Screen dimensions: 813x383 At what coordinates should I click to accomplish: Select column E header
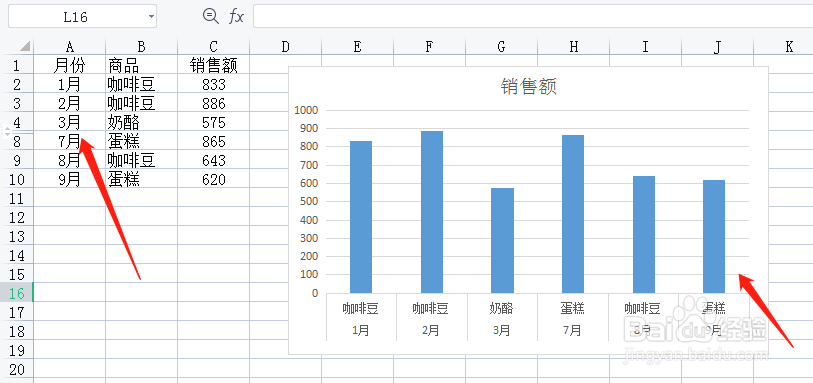(x=357, y=47)
